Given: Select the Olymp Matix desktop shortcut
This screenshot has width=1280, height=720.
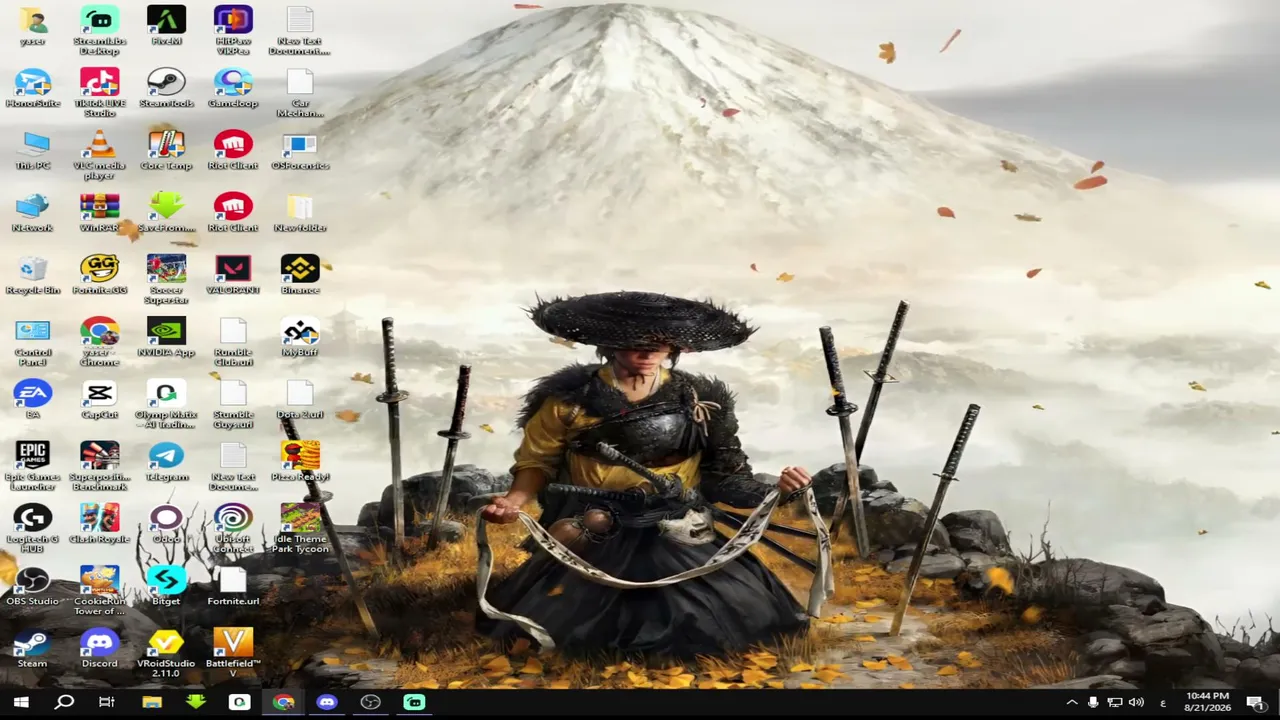Looking at the screenshot, I should tap(166, 403).
